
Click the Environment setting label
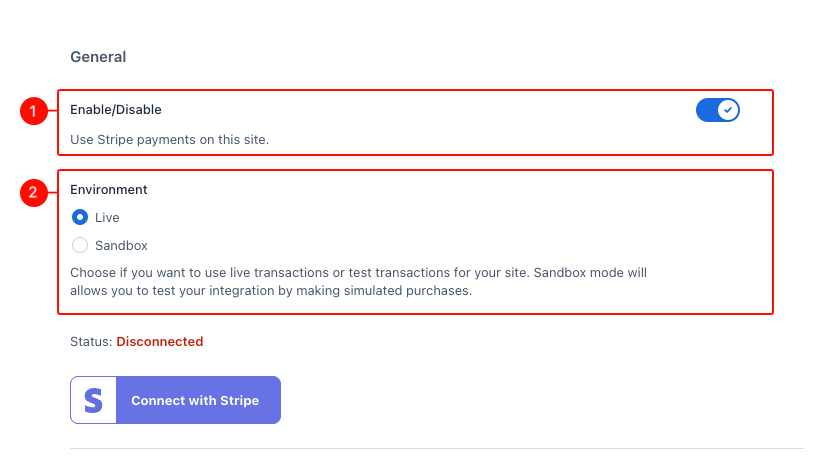tap(108, 189)
